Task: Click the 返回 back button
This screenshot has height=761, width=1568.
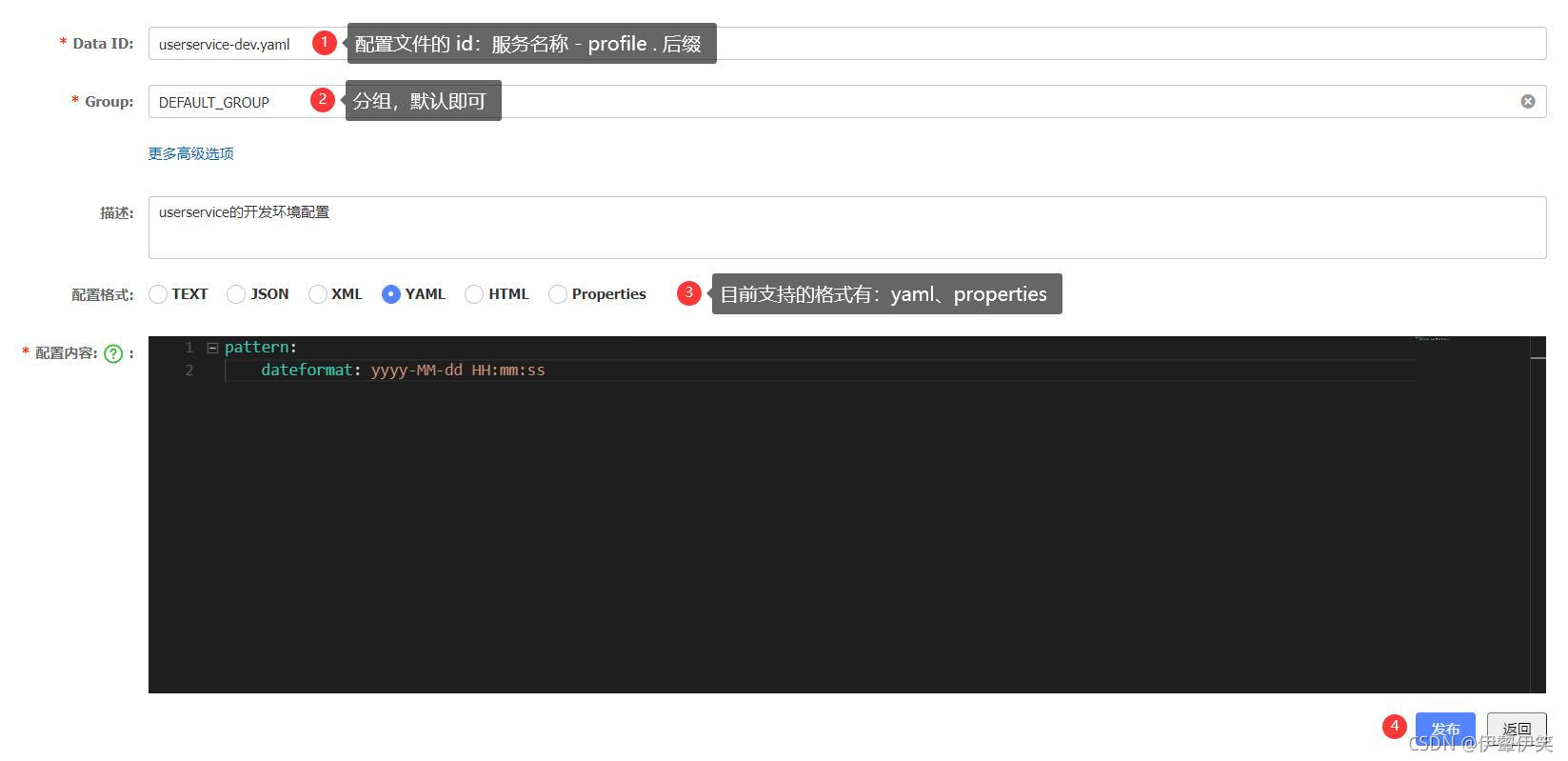Action: (x=1517, y=730)
